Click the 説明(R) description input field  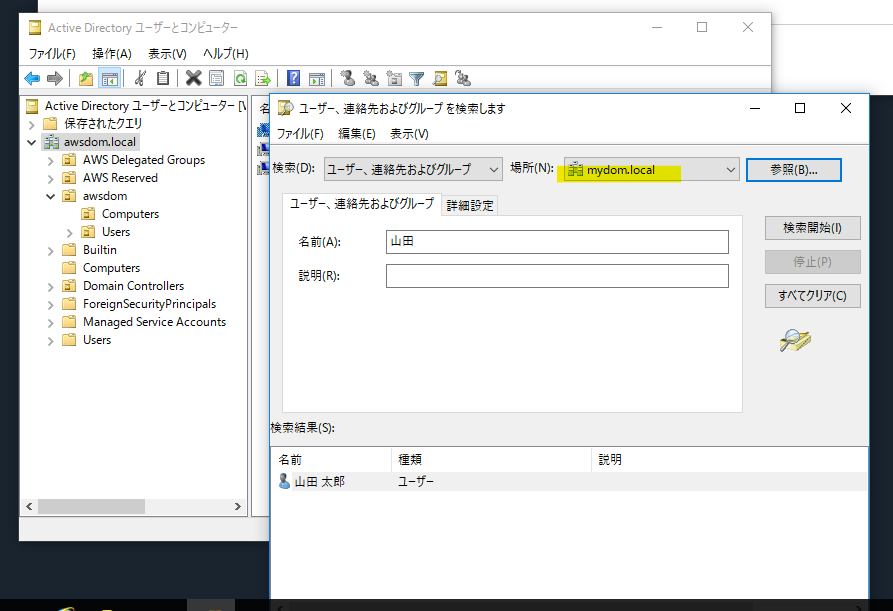pos(557,276)
